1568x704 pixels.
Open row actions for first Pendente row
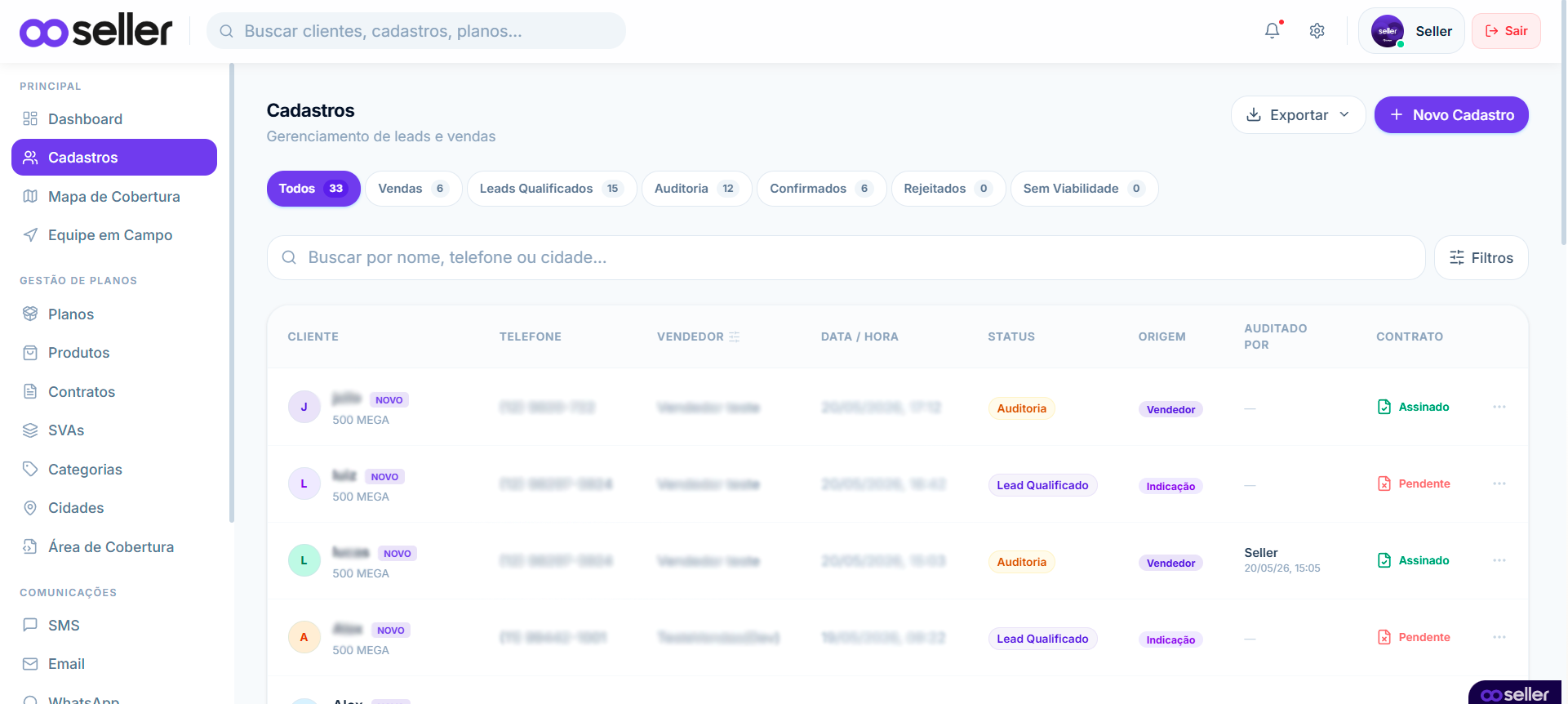[x=1499, y=483]
